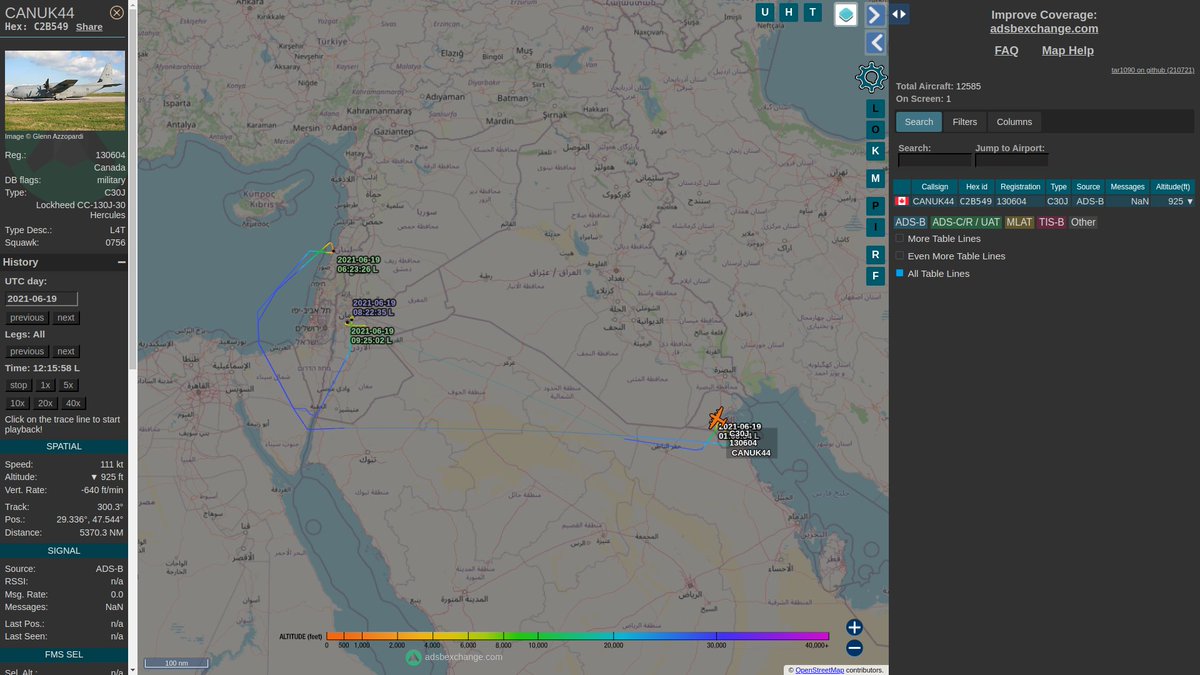Select the CANUK44 row in aircraft table

pos(1044,201)
